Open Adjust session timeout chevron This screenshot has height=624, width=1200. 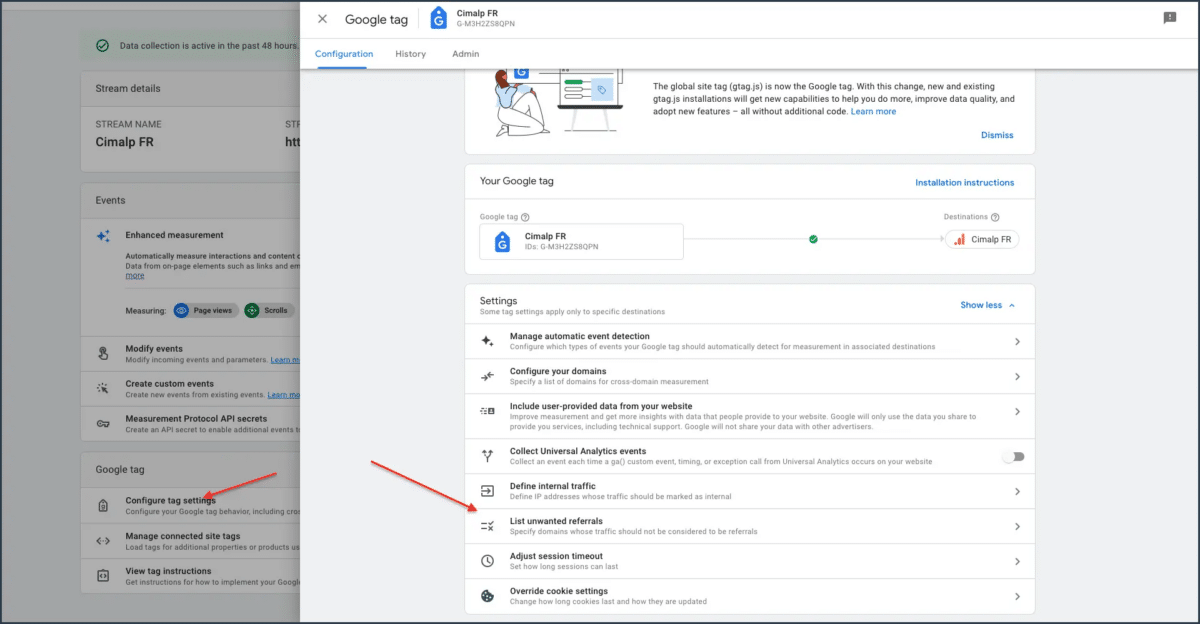(x=1017, y=561)
